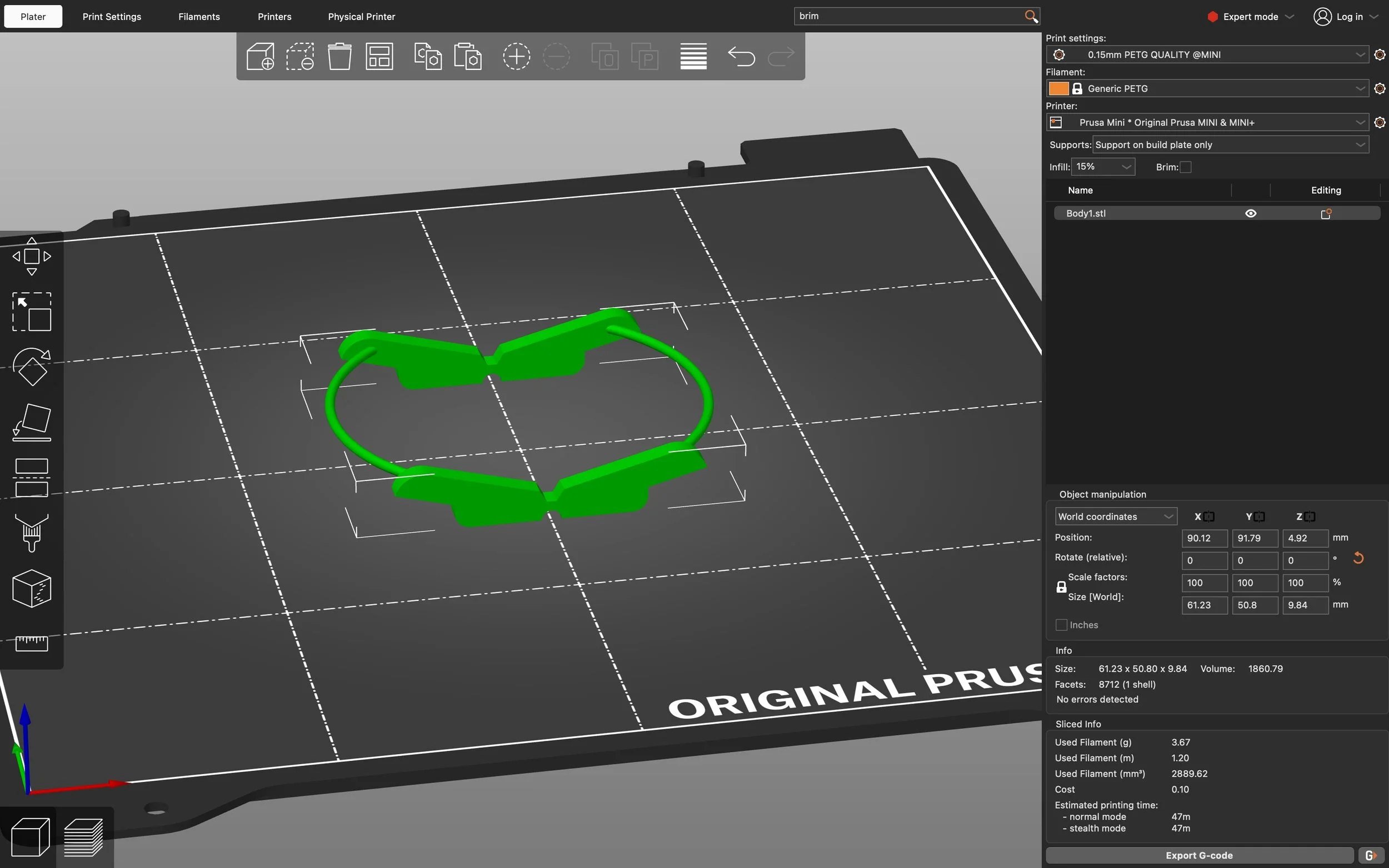Select the Measure ruler tool
1389x868 pixels.
coord(32,643)
